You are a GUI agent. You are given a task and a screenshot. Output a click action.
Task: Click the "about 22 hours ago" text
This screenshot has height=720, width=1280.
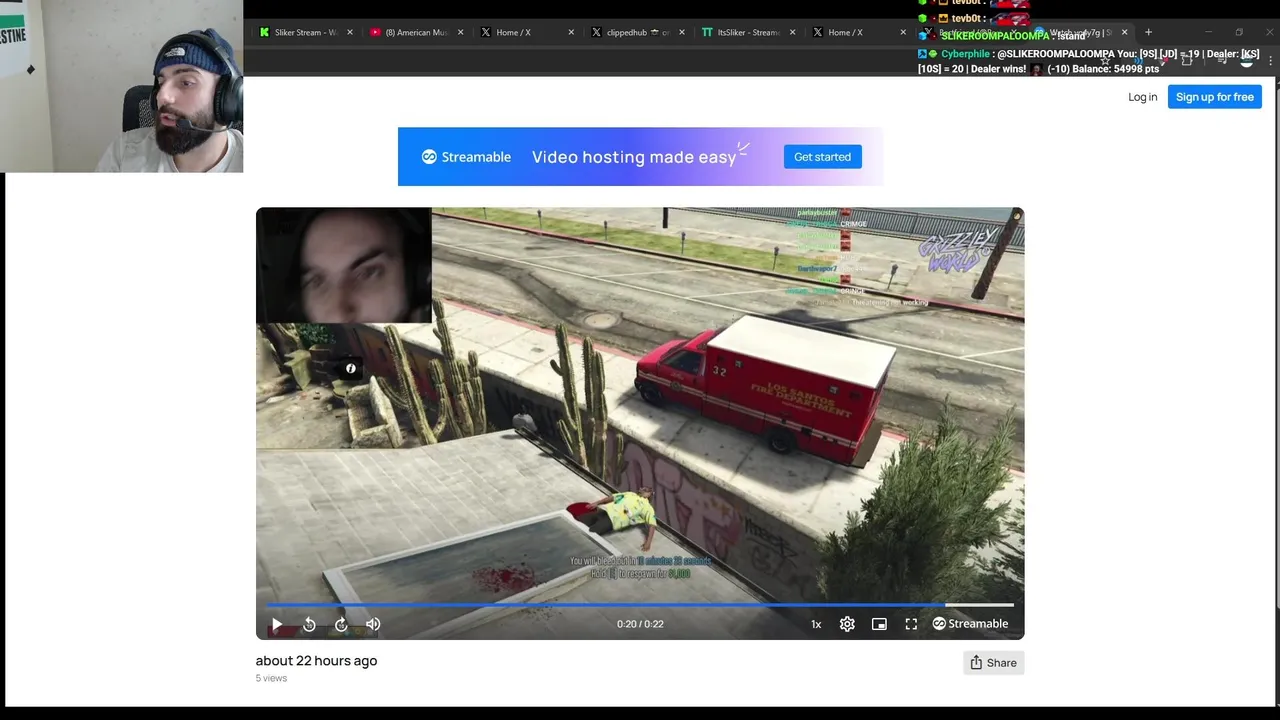coord(316,661)
